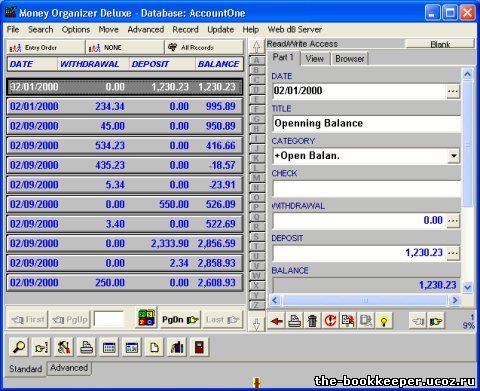Click the page number box beside PgUp
Screen dimensions: 480x391
click(109, 319)
